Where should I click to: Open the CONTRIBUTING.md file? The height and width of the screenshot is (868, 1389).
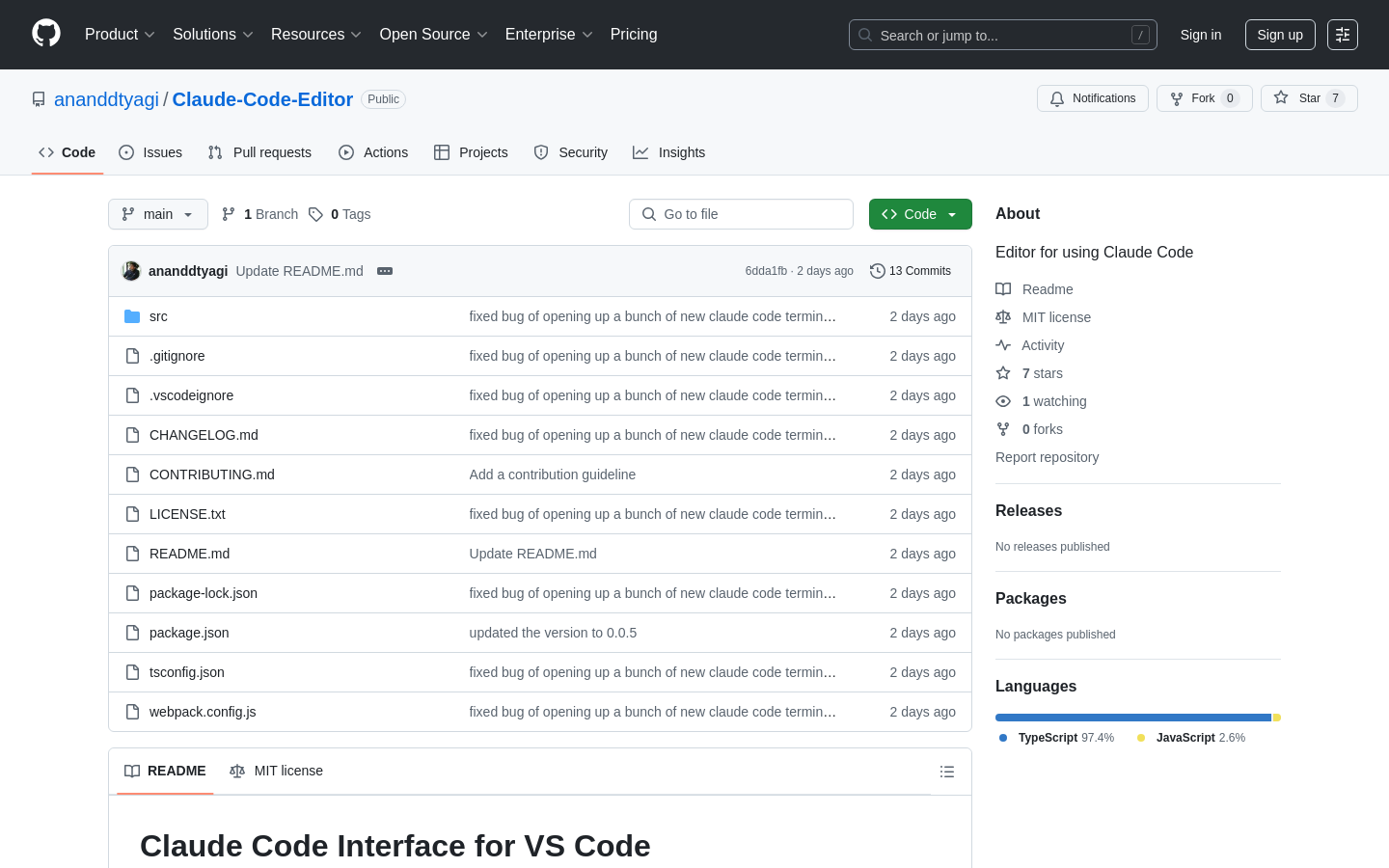pos(212,475)
